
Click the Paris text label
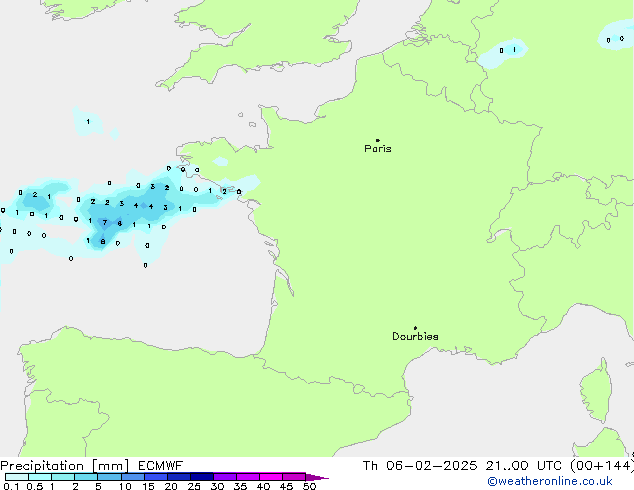[x=378, y=149]
